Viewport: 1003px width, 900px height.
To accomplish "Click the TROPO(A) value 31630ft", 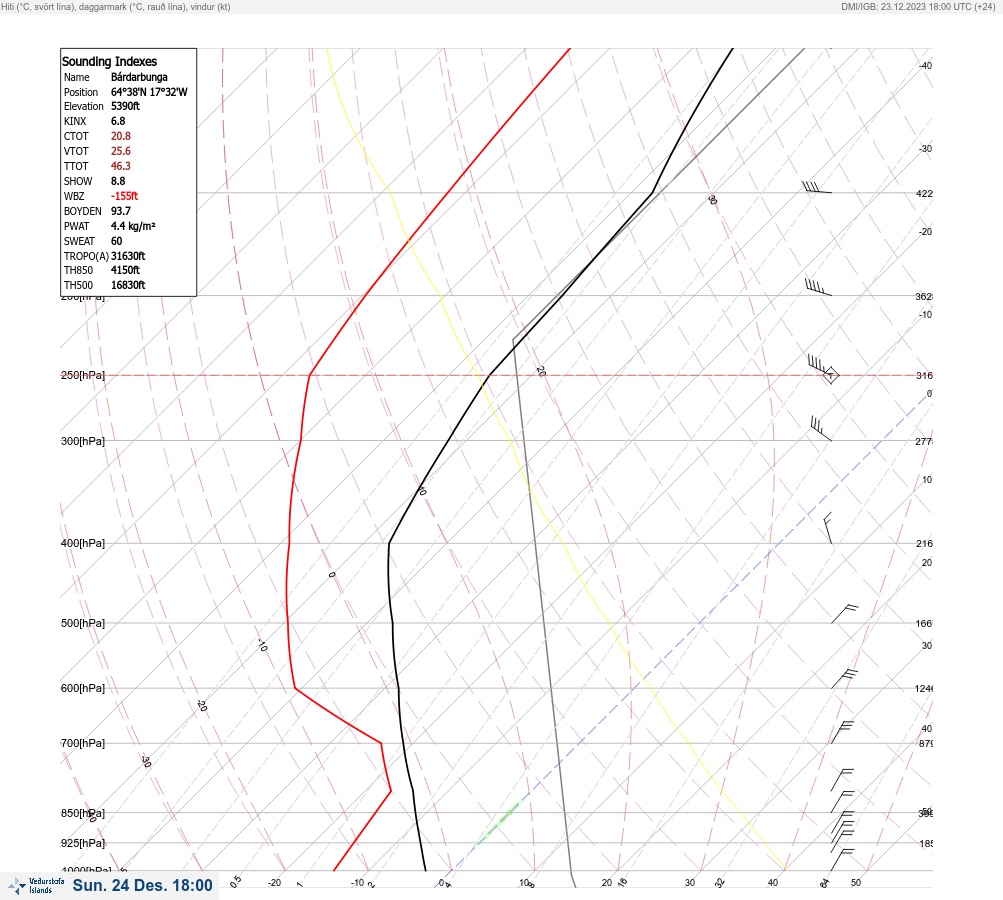I will tap(128, 256).
